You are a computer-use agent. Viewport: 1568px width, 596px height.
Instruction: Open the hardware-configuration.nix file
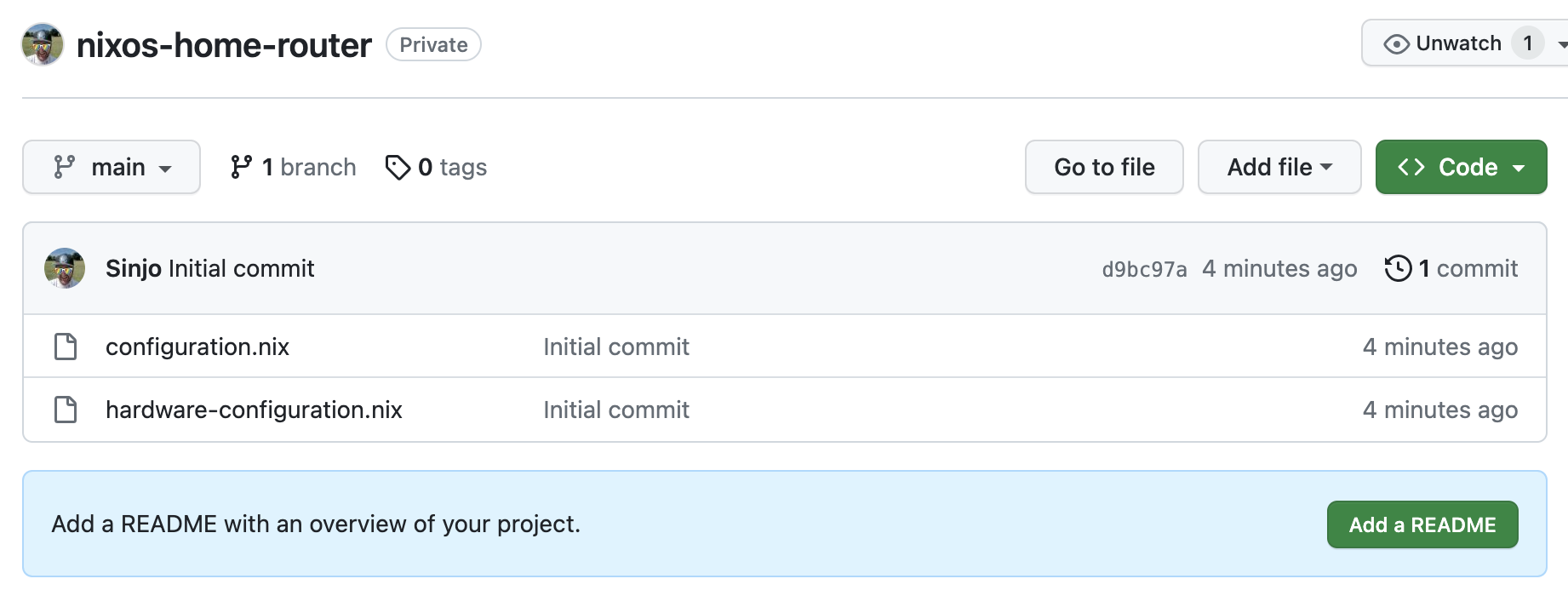254,410
